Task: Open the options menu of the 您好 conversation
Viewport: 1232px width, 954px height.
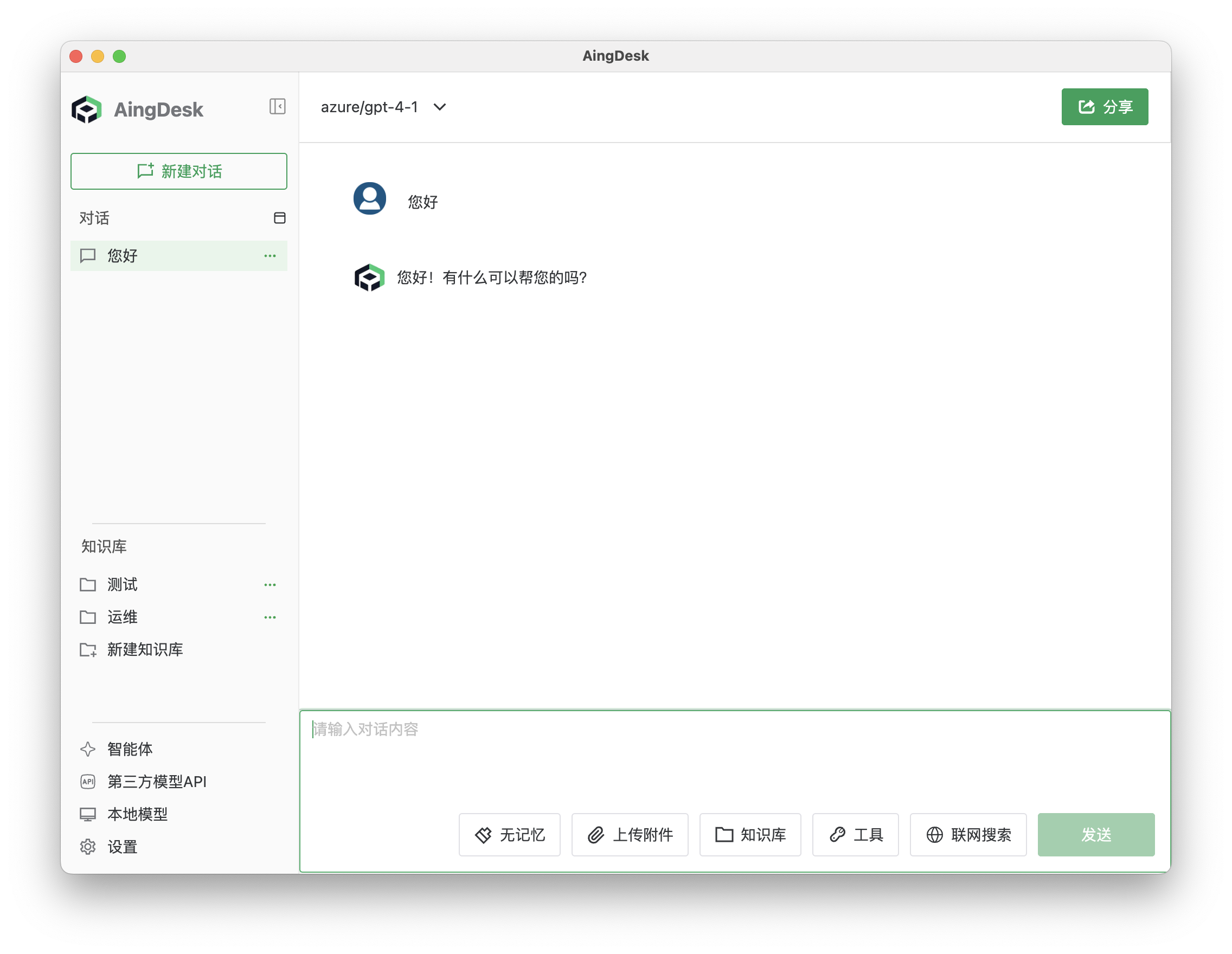Action: tap(270, 255)
